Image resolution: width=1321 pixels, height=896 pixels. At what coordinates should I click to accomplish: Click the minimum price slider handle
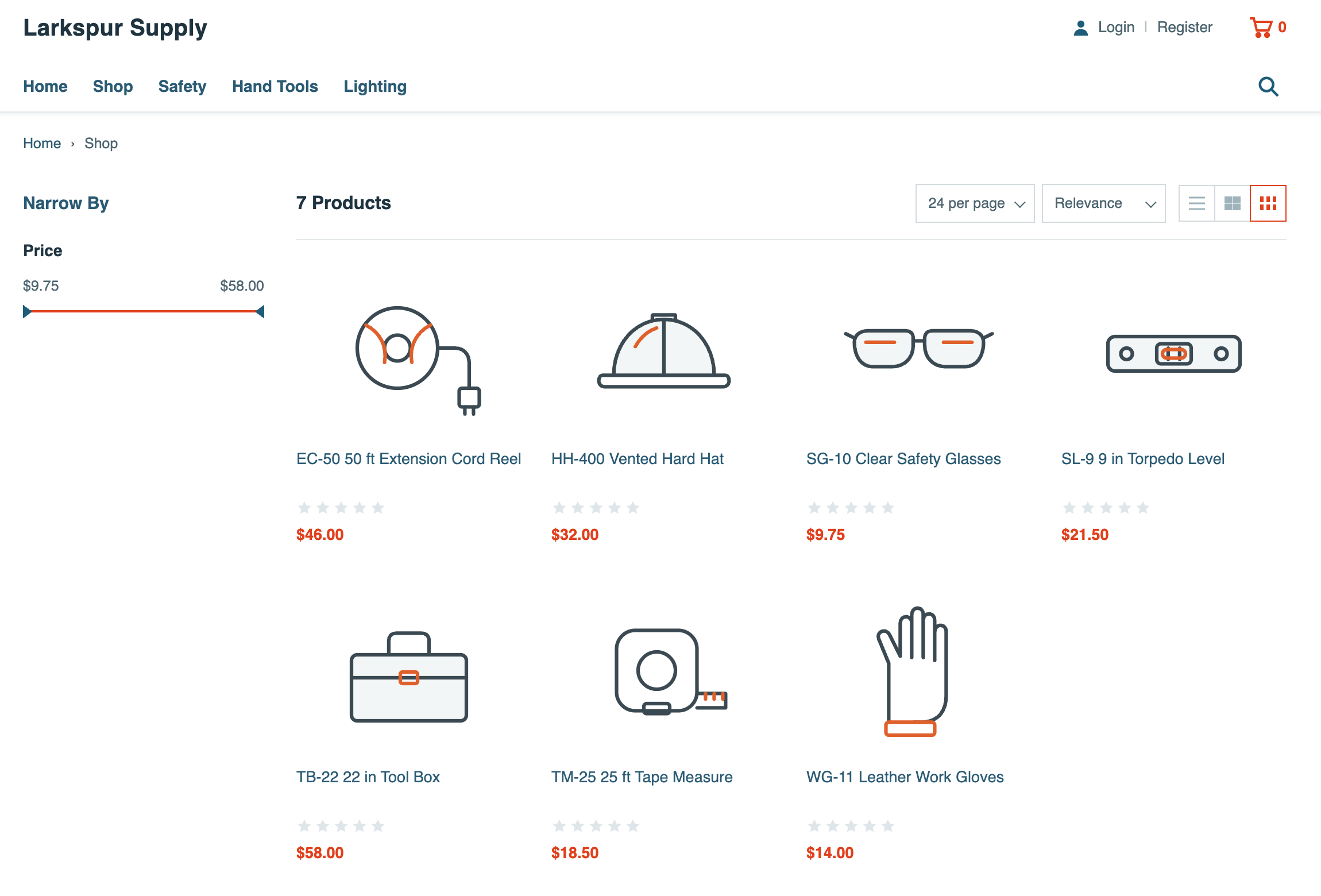(27, 312)
